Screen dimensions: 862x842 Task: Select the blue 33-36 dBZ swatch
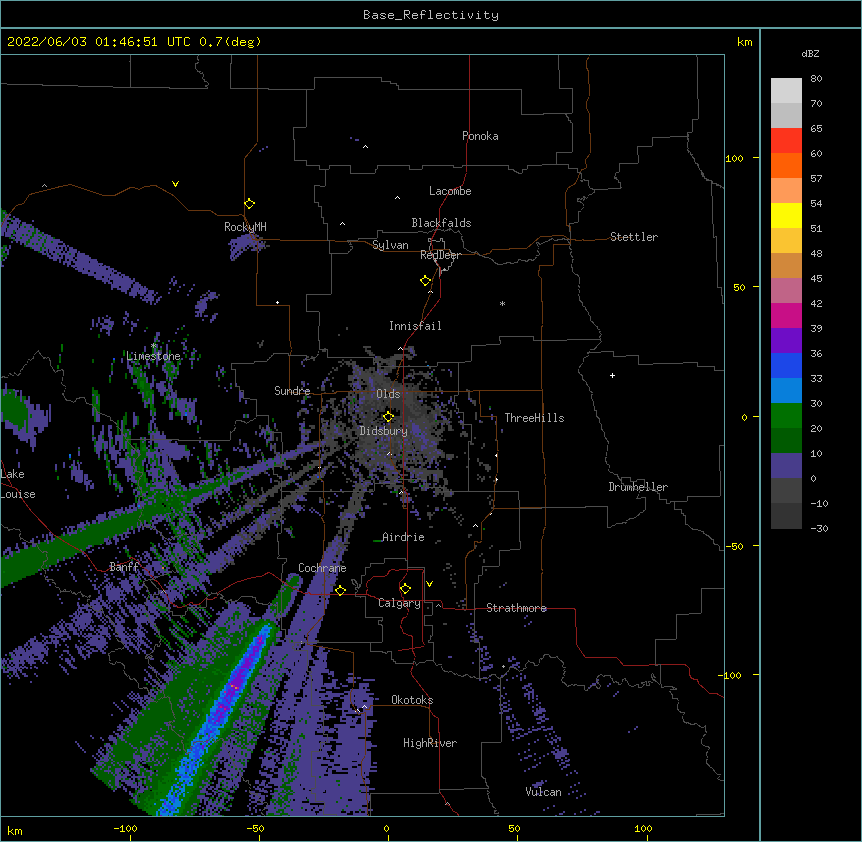click(786, 365)
